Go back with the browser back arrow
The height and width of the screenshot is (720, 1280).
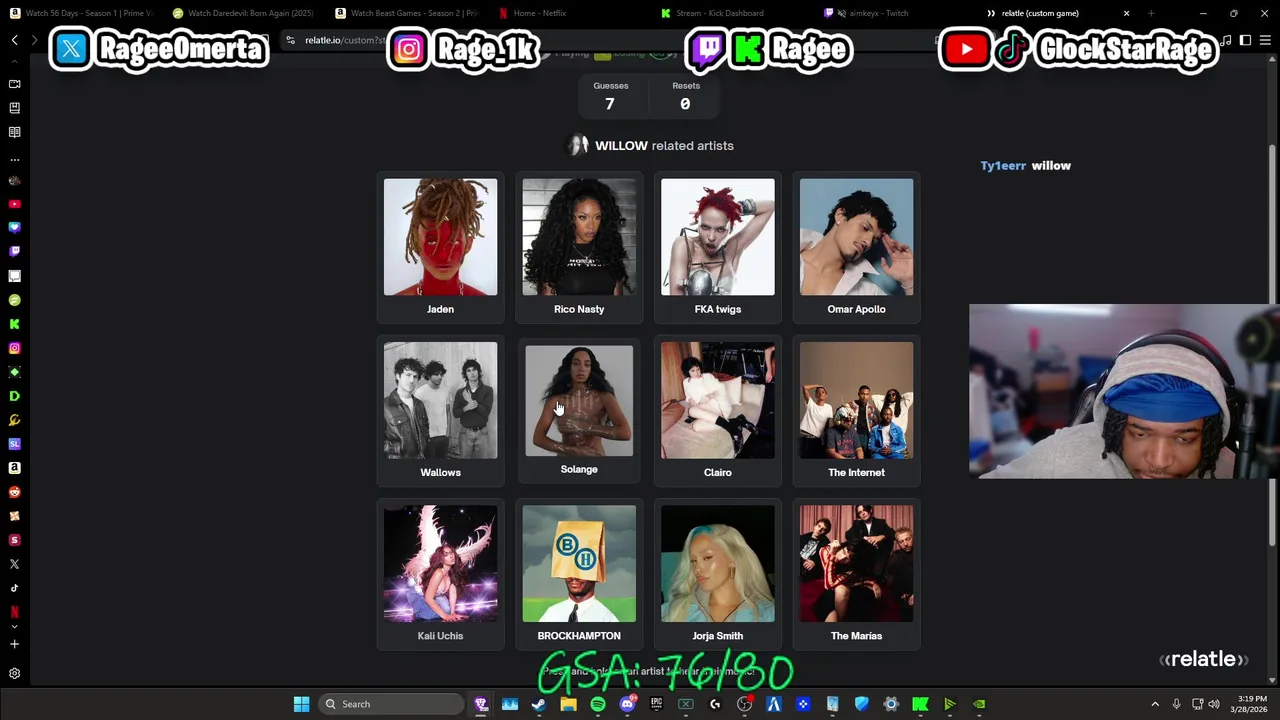(14, 40)
